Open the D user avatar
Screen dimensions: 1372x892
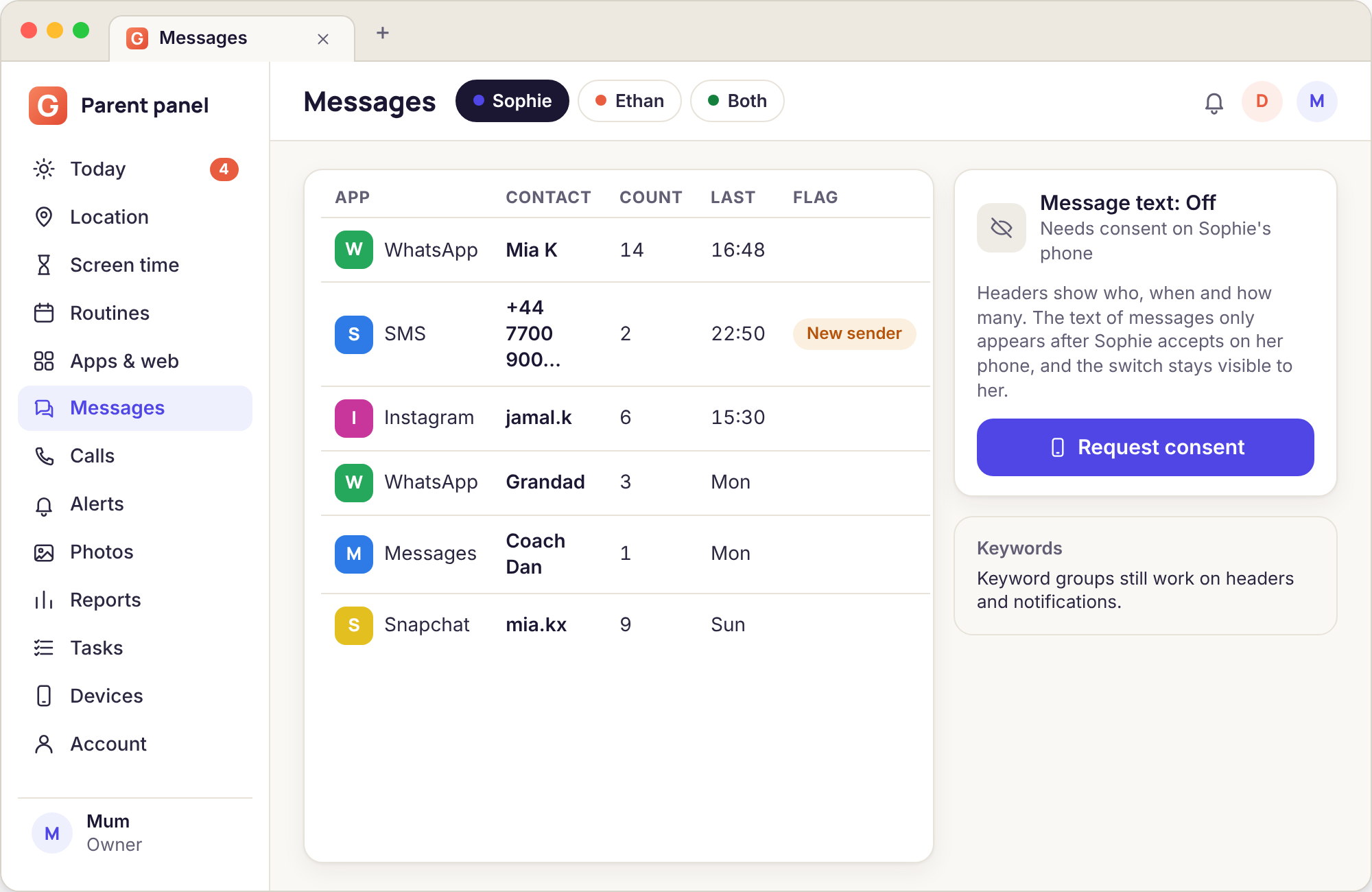tap(1262, 102)
